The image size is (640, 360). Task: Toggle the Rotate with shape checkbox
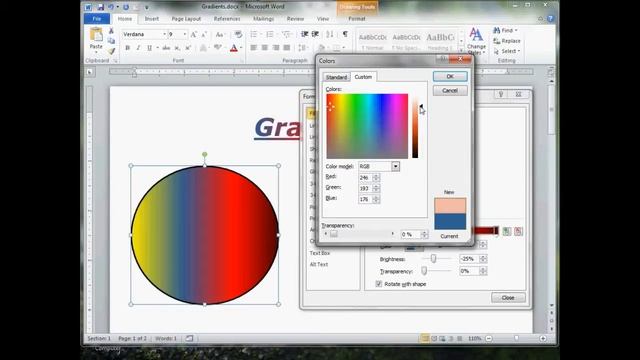[379, 284]
